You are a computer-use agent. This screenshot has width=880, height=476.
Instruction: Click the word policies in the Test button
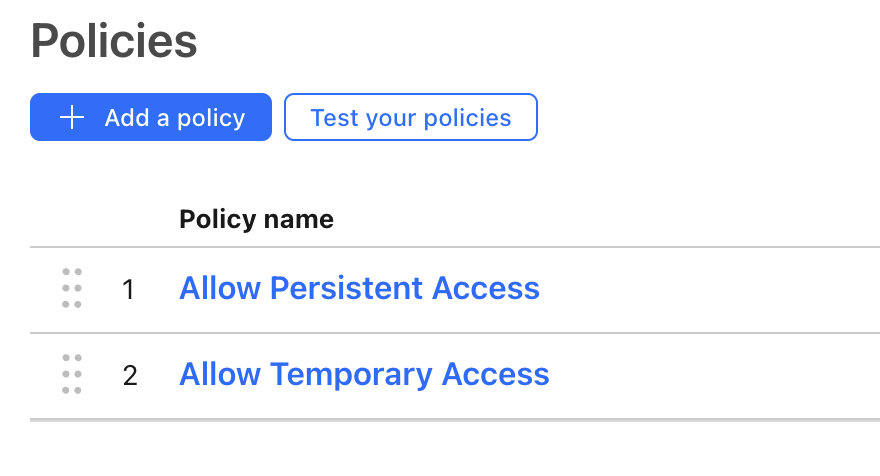(x=468, y=118)
